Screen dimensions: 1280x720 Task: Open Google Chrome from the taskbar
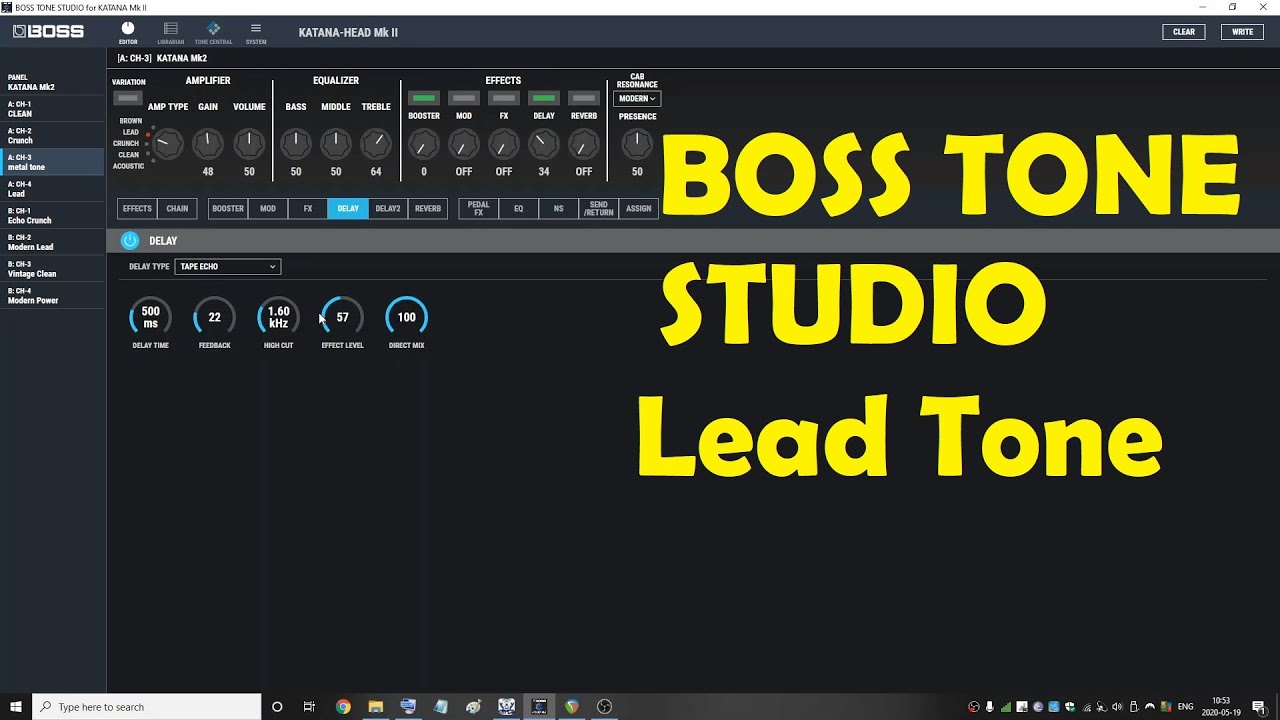click(343, 706)
